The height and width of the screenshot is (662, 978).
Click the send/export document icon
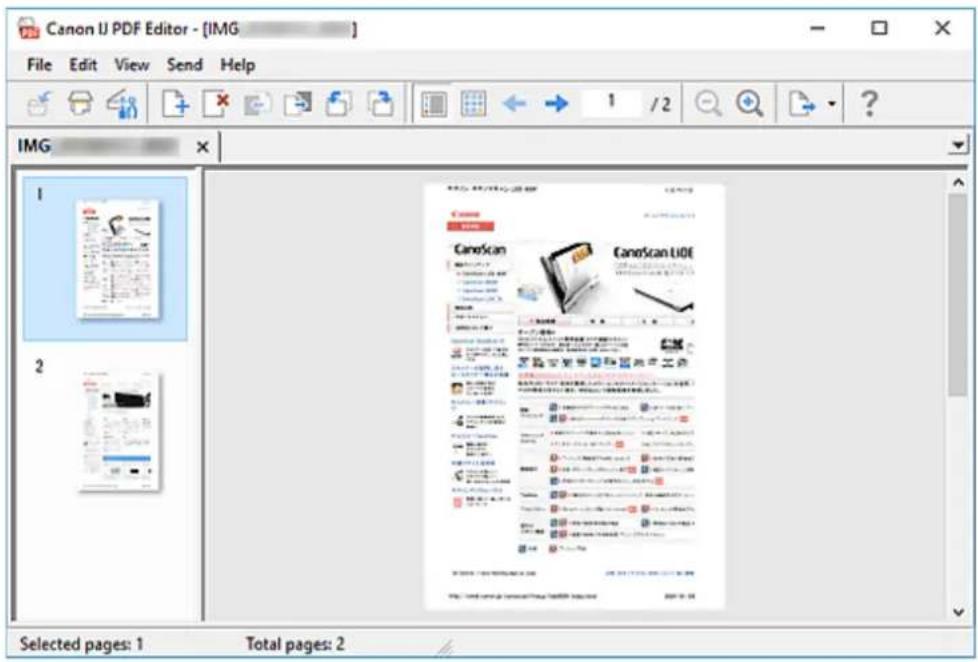click(x=801, y=104)
